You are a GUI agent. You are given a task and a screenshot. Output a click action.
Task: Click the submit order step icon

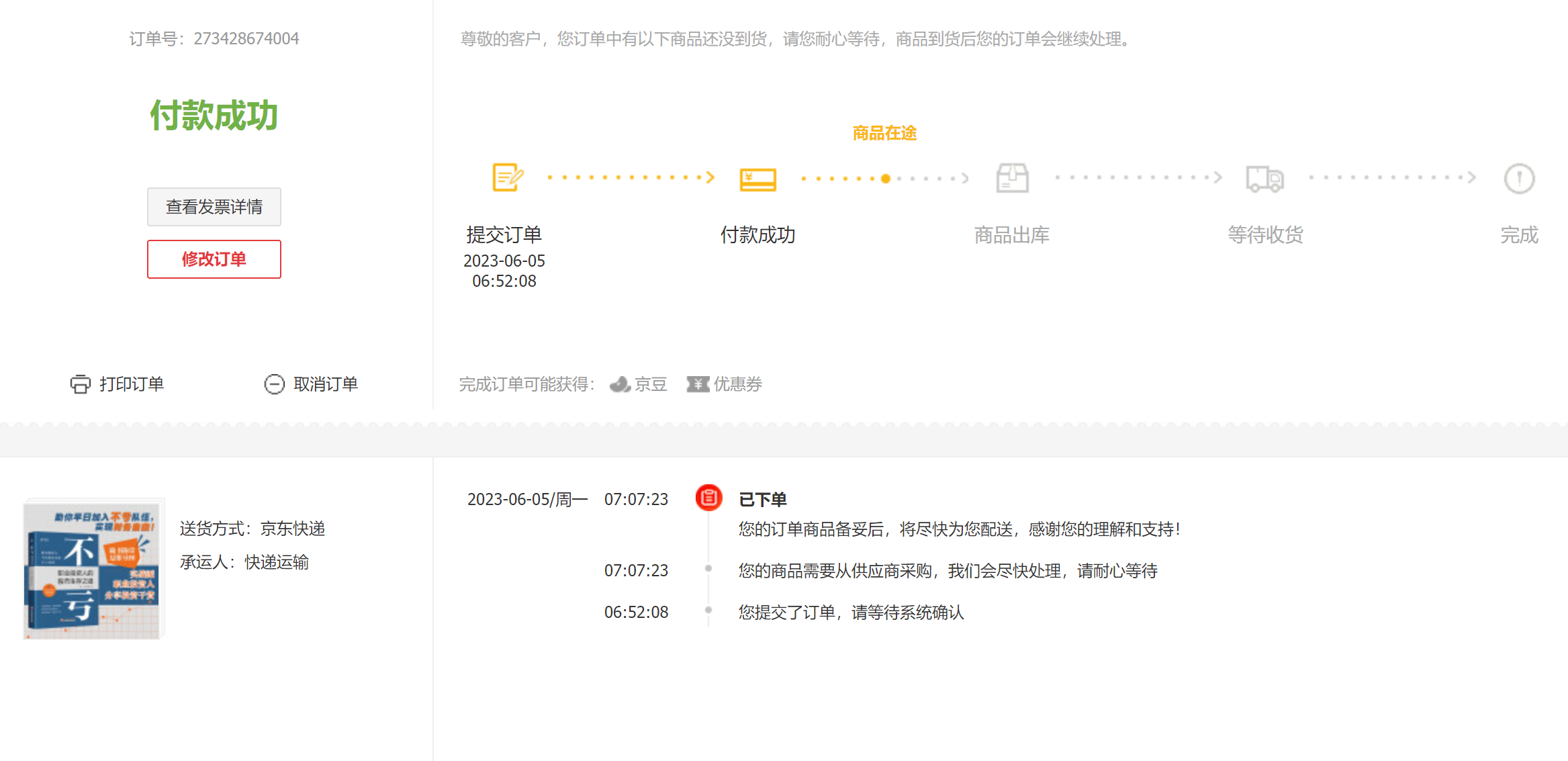click(x=507, y=178)
